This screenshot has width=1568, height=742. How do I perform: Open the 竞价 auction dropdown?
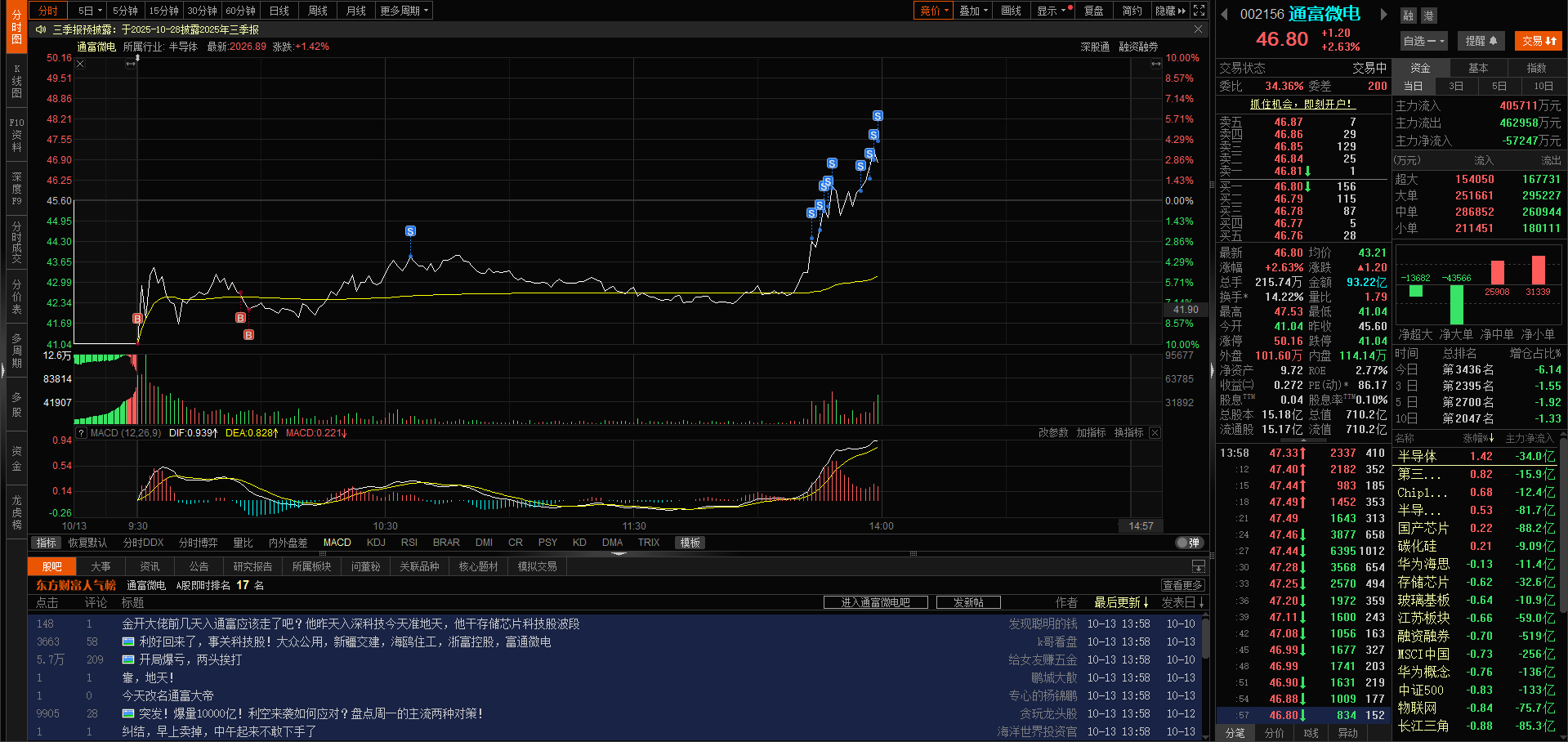(x=933, y=11)
